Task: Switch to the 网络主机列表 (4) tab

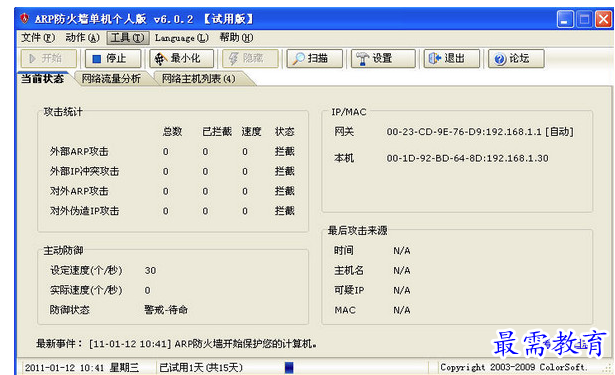Action: pos(199,78)
